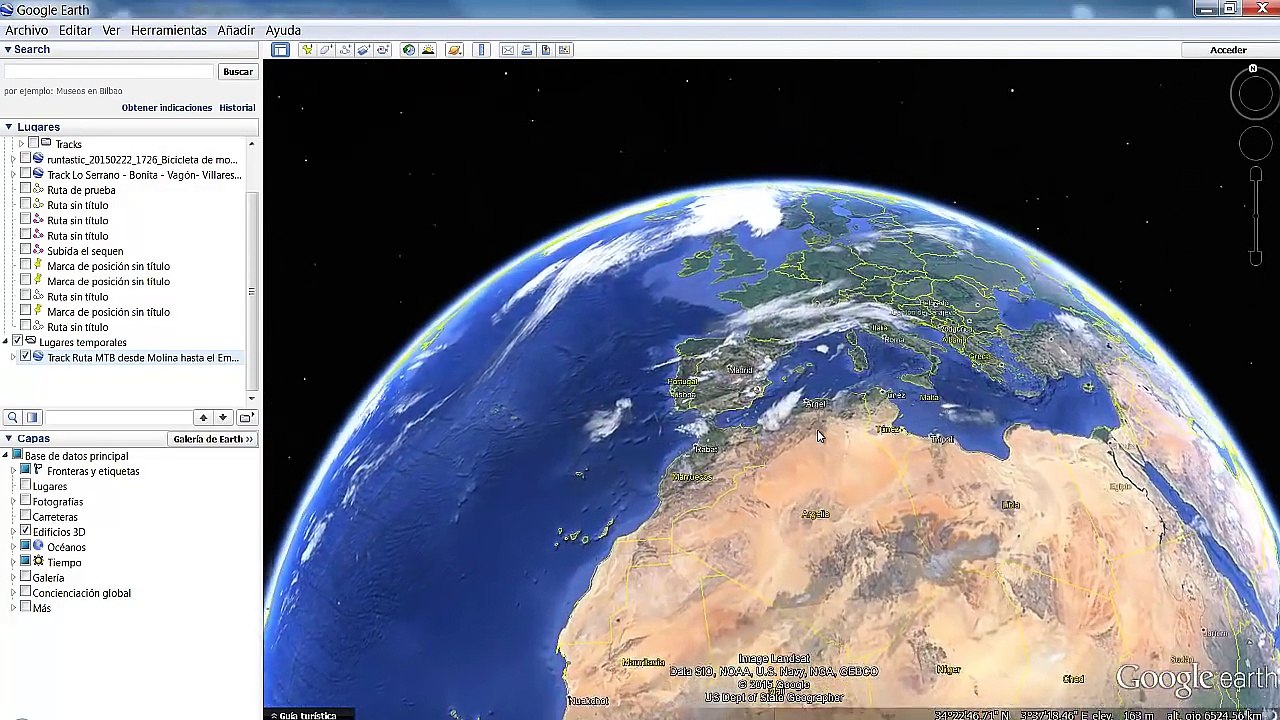Collapse the Lugares temporales folder
The width and height of the screenshot is (1280, 720).
[6, 342]
